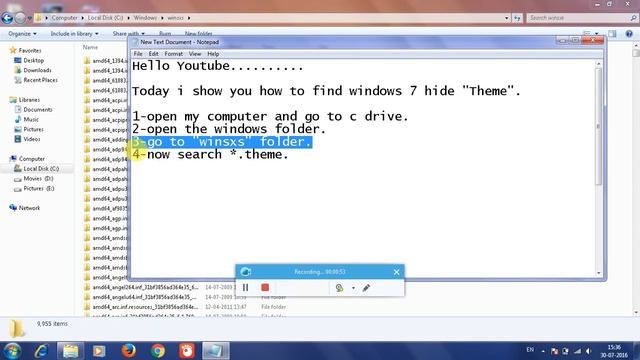Open the zoom tool on the recorder toolbar
Screen dimensions: 640x360
pos(339,288)
